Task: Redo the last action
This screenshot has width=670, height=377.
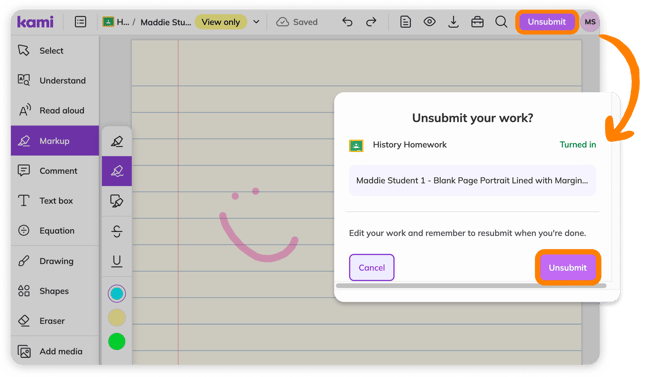Action: click(371, 22)
